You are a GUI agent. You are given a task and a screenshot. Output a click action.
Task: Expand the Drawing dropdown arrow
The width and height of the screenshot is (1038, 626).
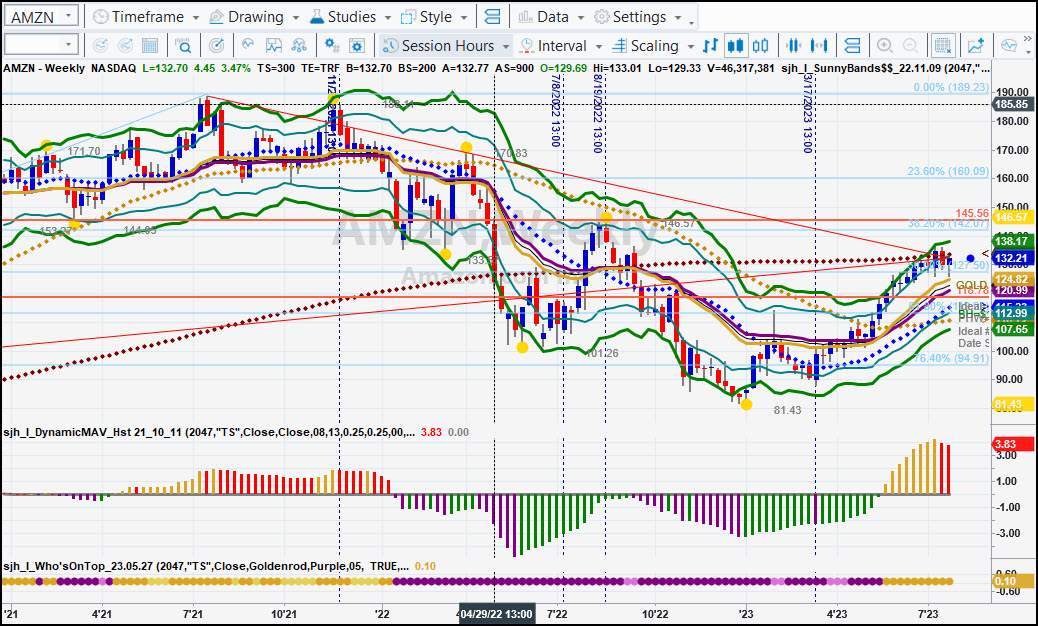[295, 17]
